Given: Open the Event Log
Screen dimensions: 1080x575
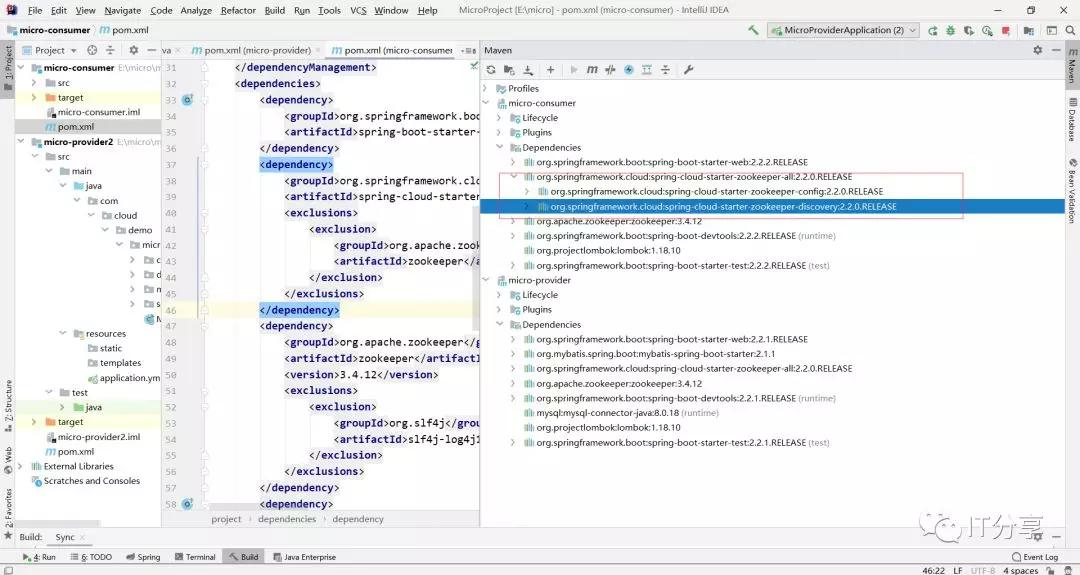Looking at the screenshot, I should (1035, 557).
